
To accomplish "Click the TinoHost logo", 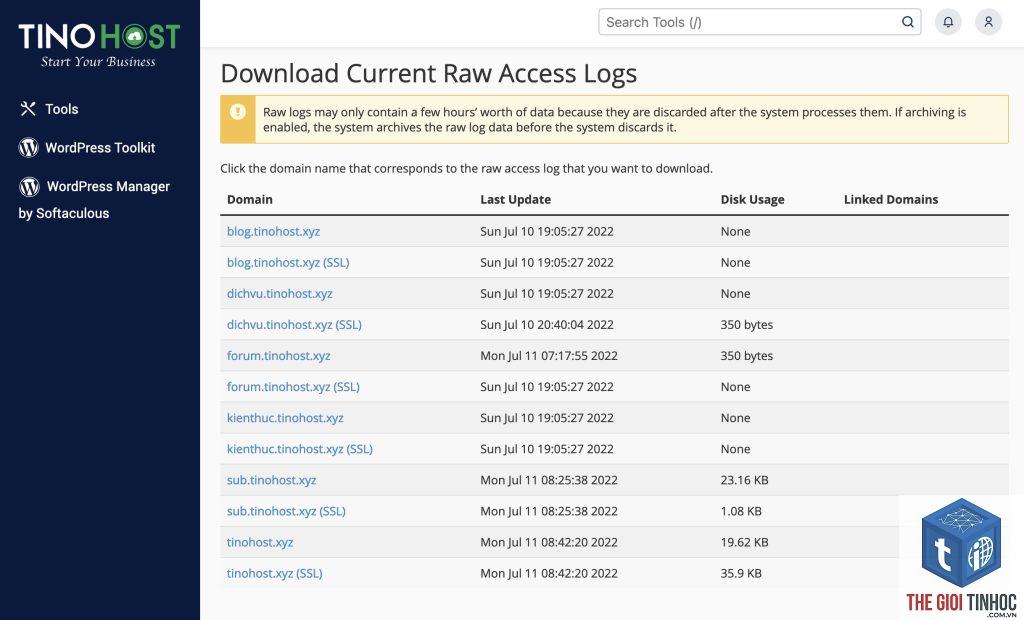I will tap(99, 45).
